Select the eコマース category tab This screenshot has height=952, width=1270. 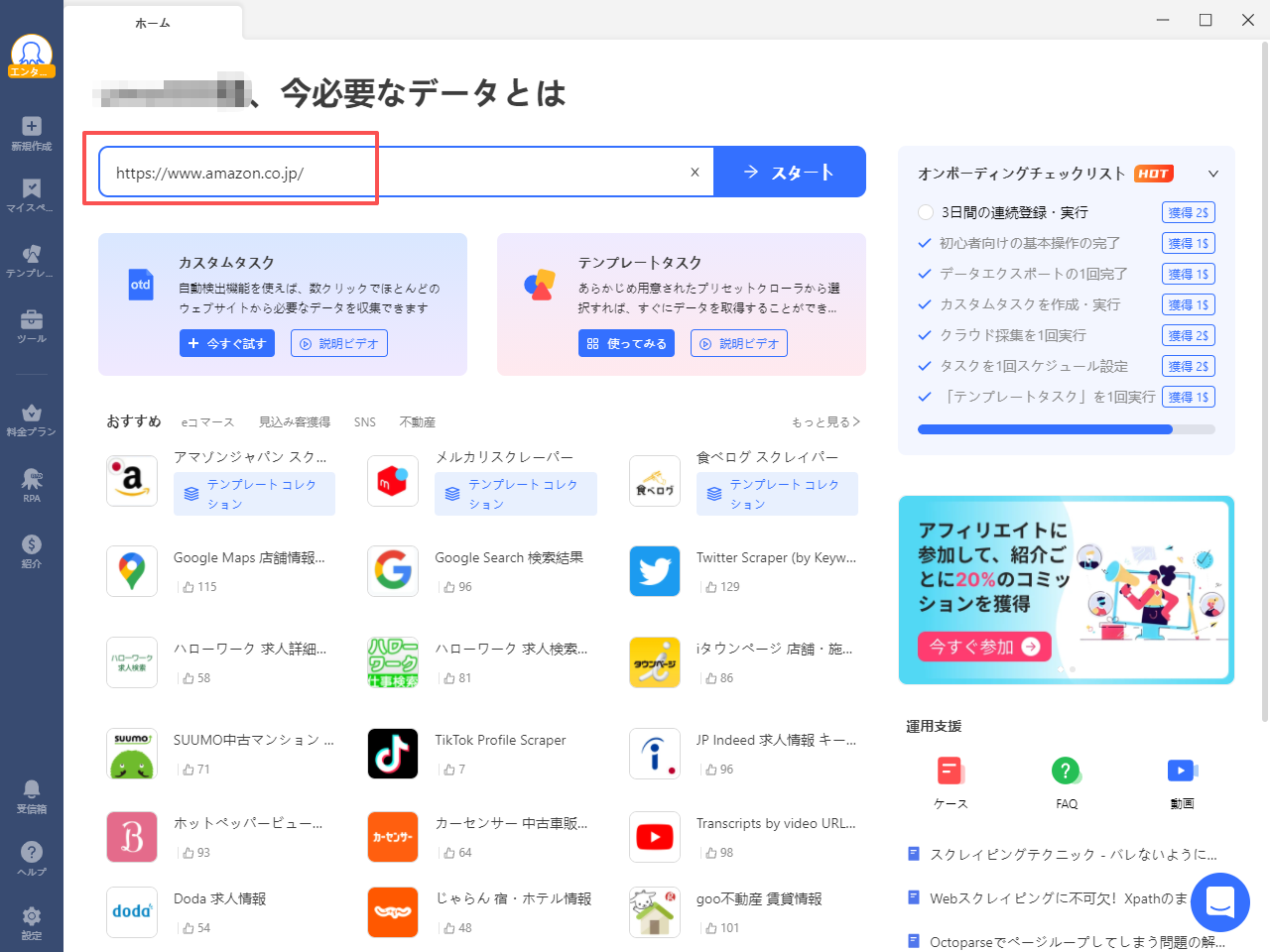pos(207,420)
